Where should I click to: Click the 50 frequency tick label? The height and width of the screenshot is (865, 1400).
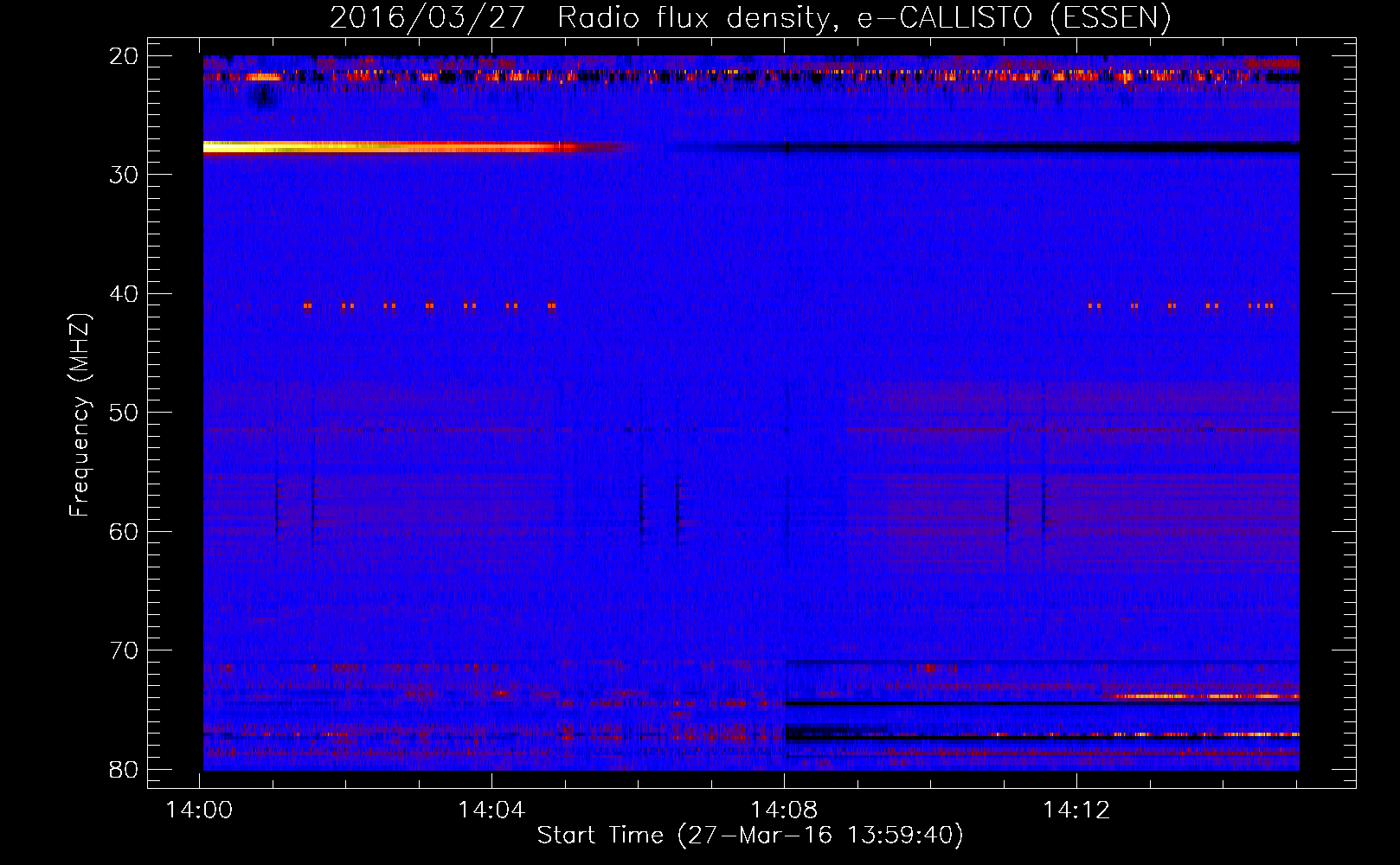pyautogui.click(x=125, y=413)
